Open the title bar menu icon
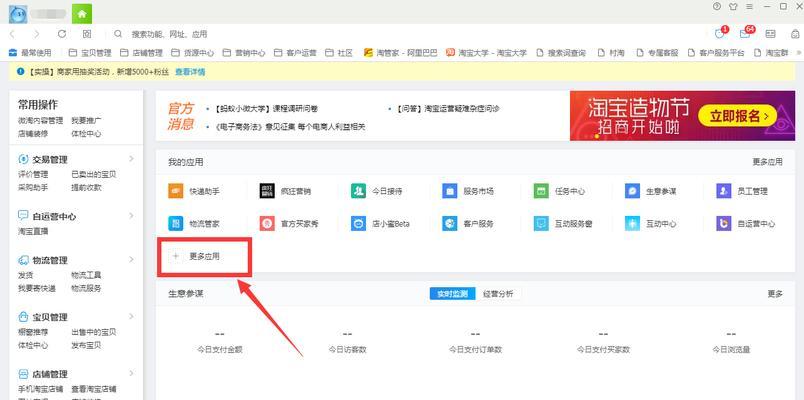Screen dimensions: 804x400 click(x=750, y=7)
